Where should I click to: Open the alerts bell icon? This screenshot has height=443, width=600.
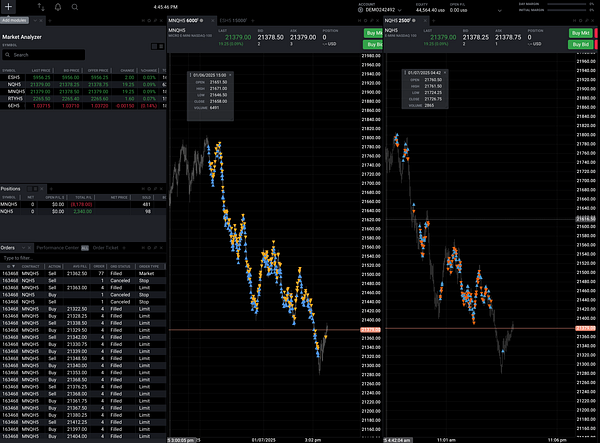tap(58, 7)
